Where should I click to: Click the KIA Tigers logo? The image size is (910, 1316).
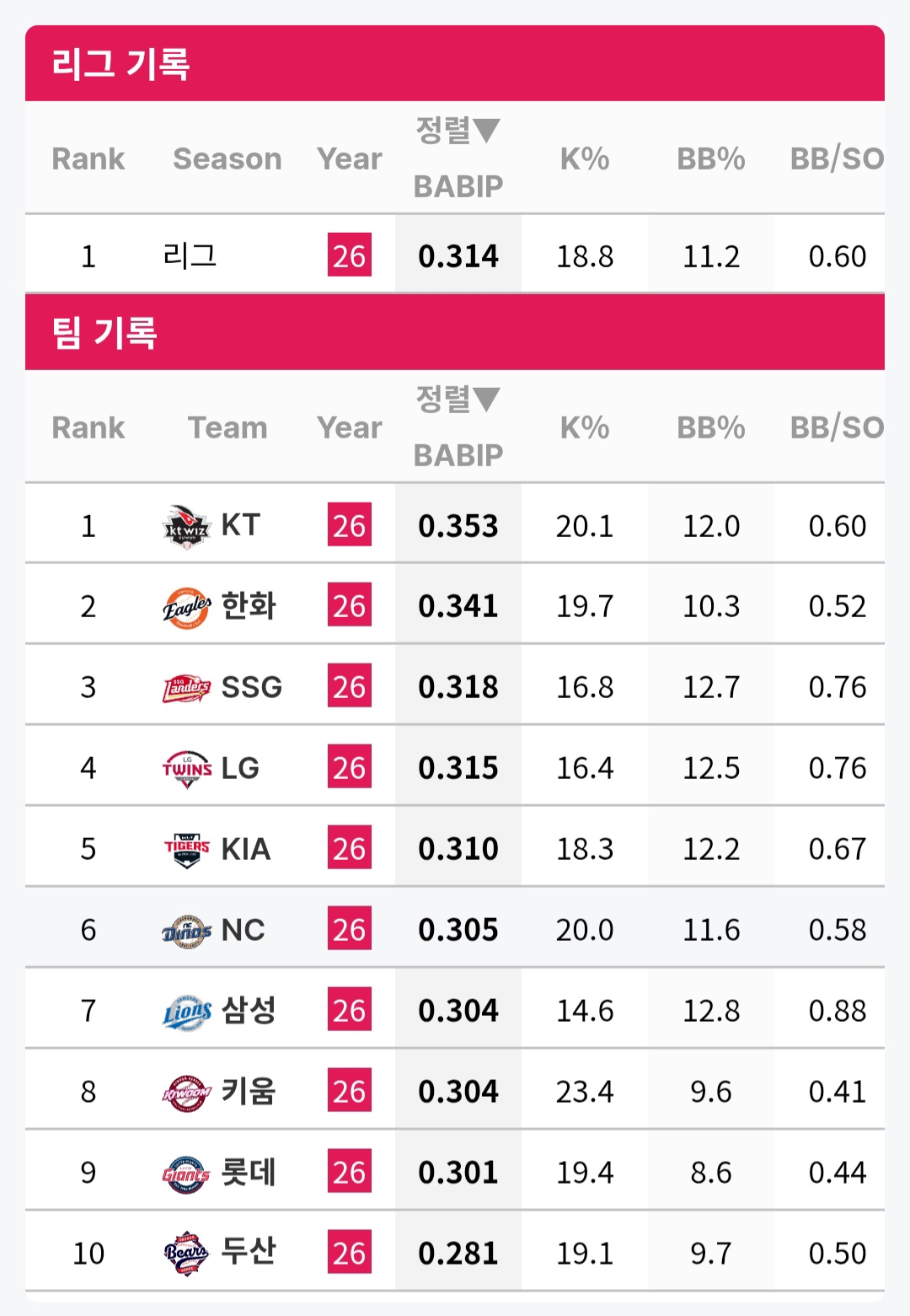(x=186, y=849)
